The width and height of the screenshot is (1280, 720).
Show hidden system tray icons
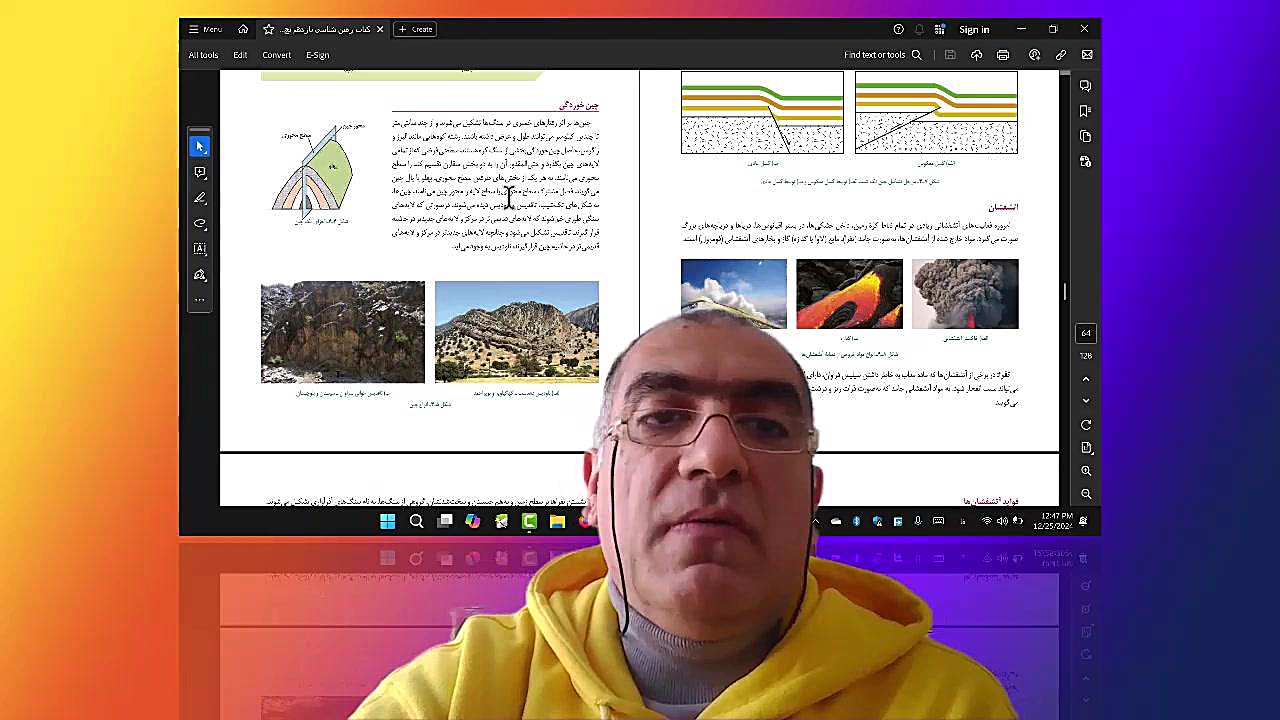click(x=816, y=521)
